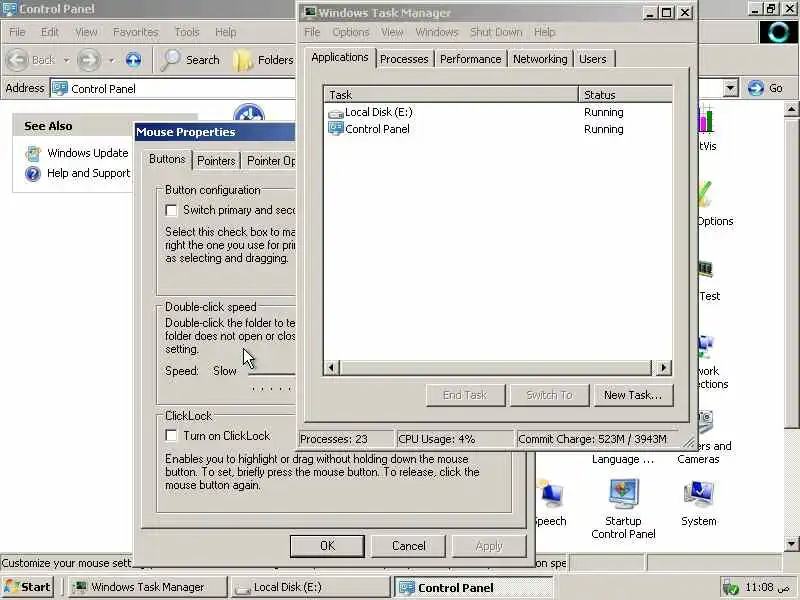Open Task Manager's Windows menu

(437, 32)
